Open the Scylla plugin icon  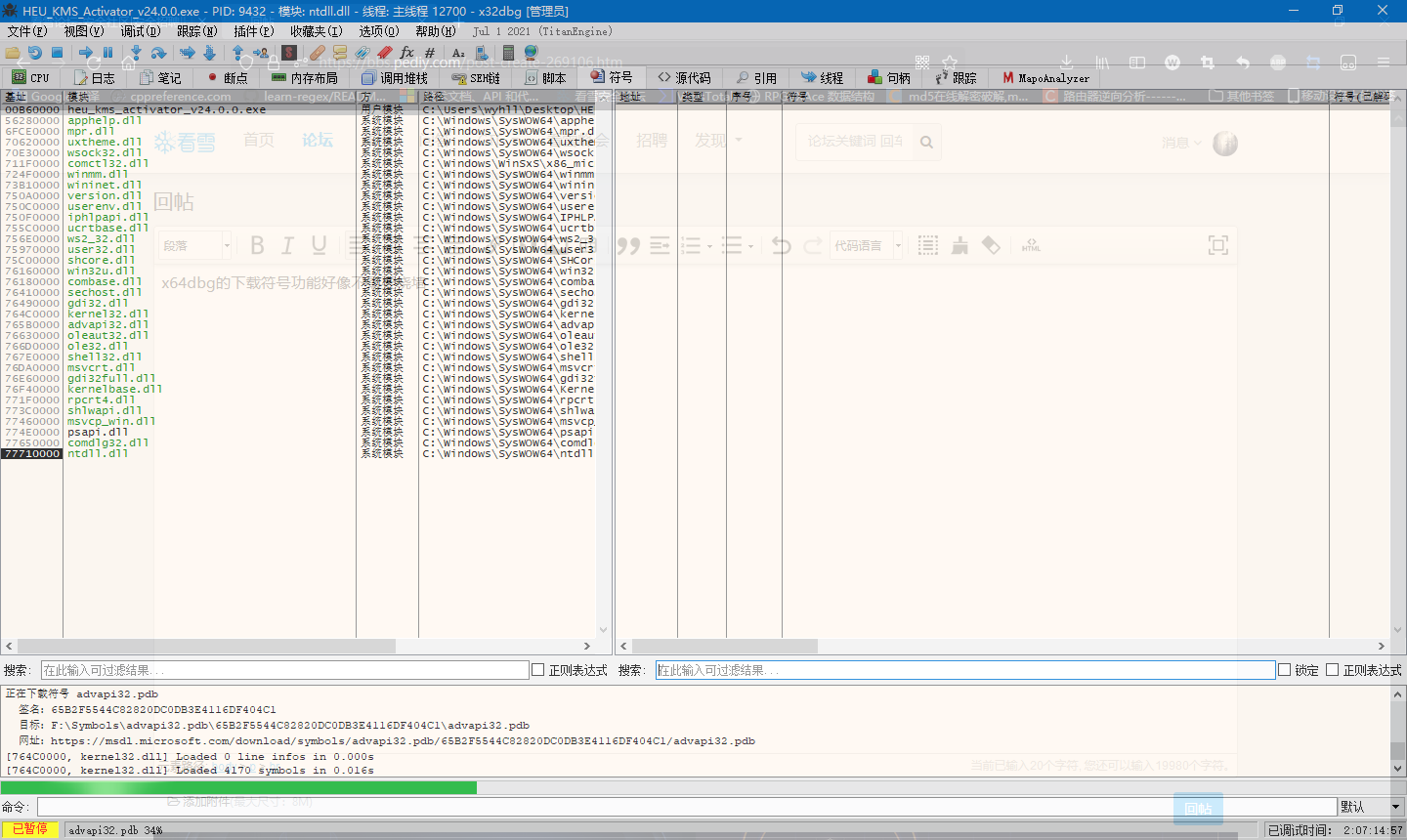[x=289, y=53]
